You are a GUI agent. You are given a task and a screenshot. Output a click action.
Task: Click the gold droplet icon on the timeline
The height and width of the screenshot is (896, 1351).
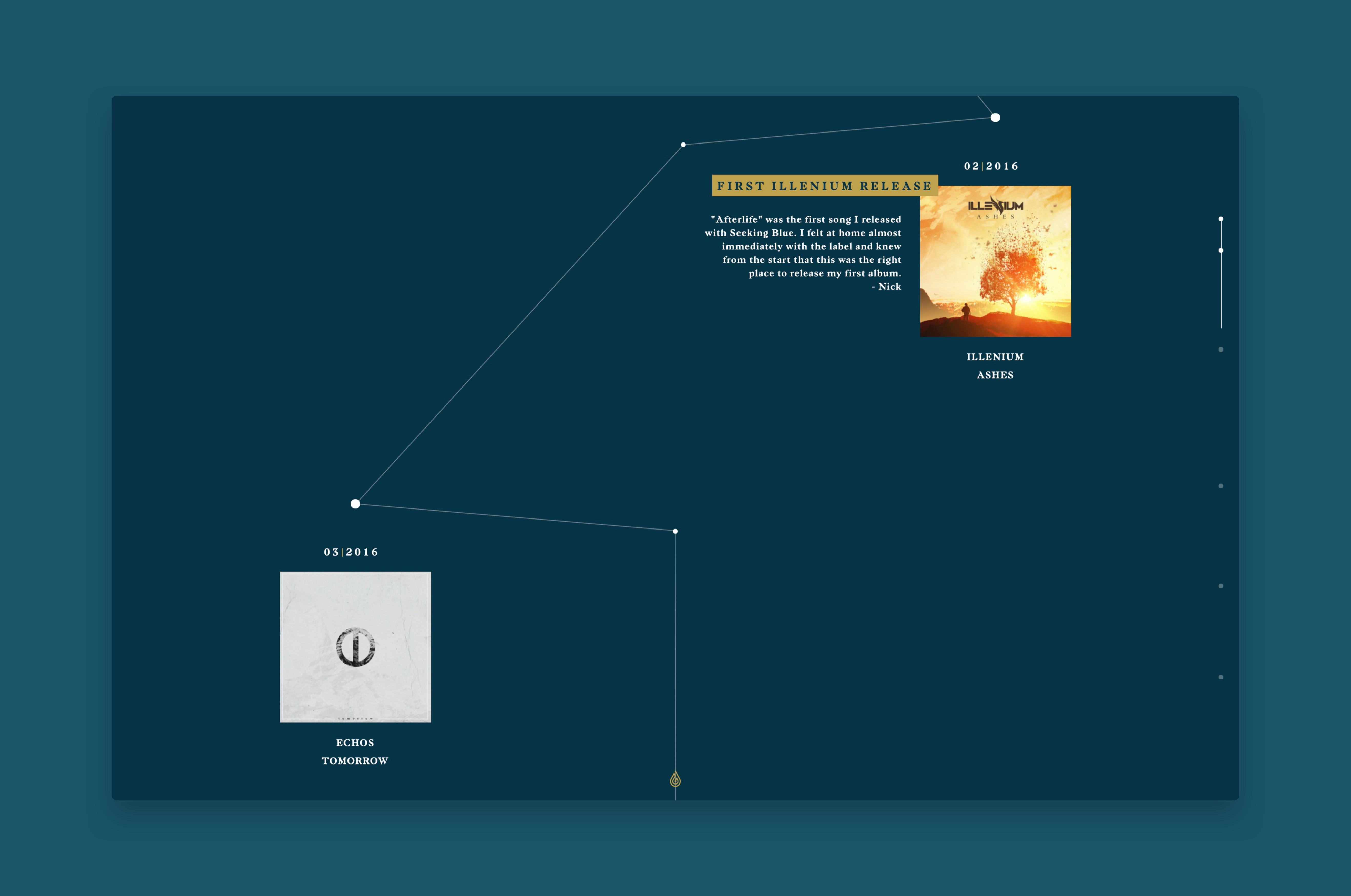(675, 779)
